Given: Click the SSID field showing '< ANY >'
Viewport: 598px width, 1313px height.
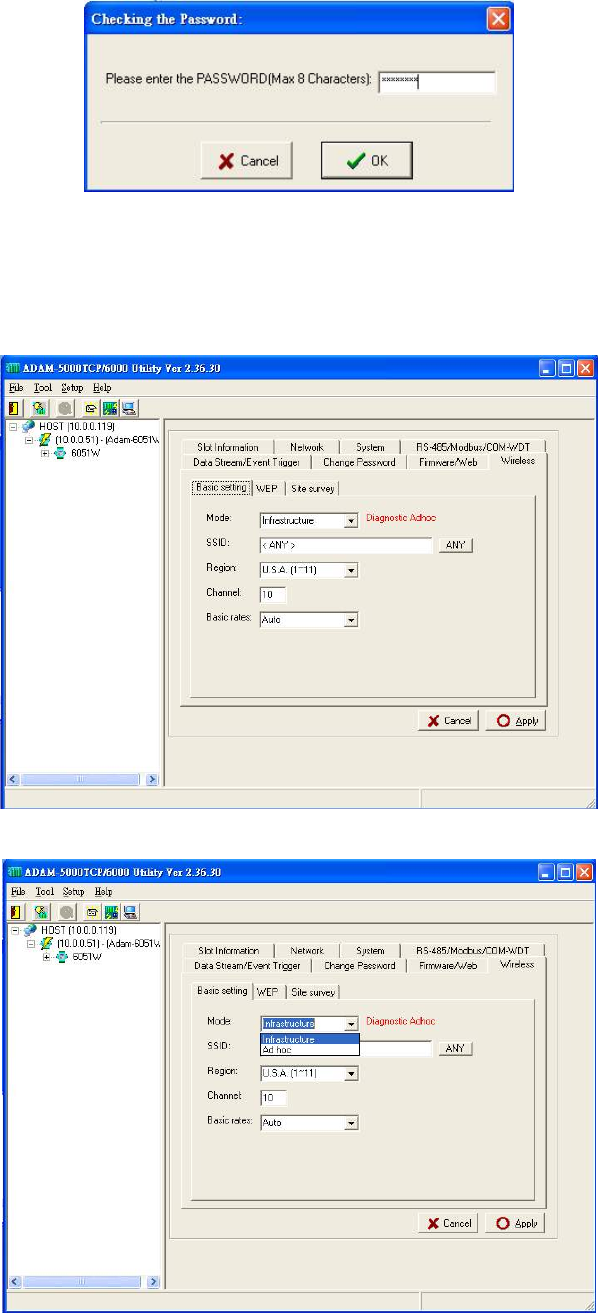Looking at the screenshot, I should [x=345, y=545].
